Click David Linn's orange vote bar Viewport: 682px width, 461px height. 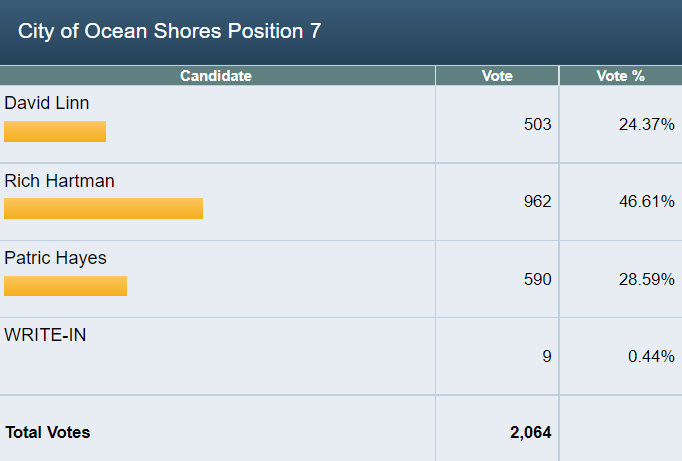pos(55,132)
